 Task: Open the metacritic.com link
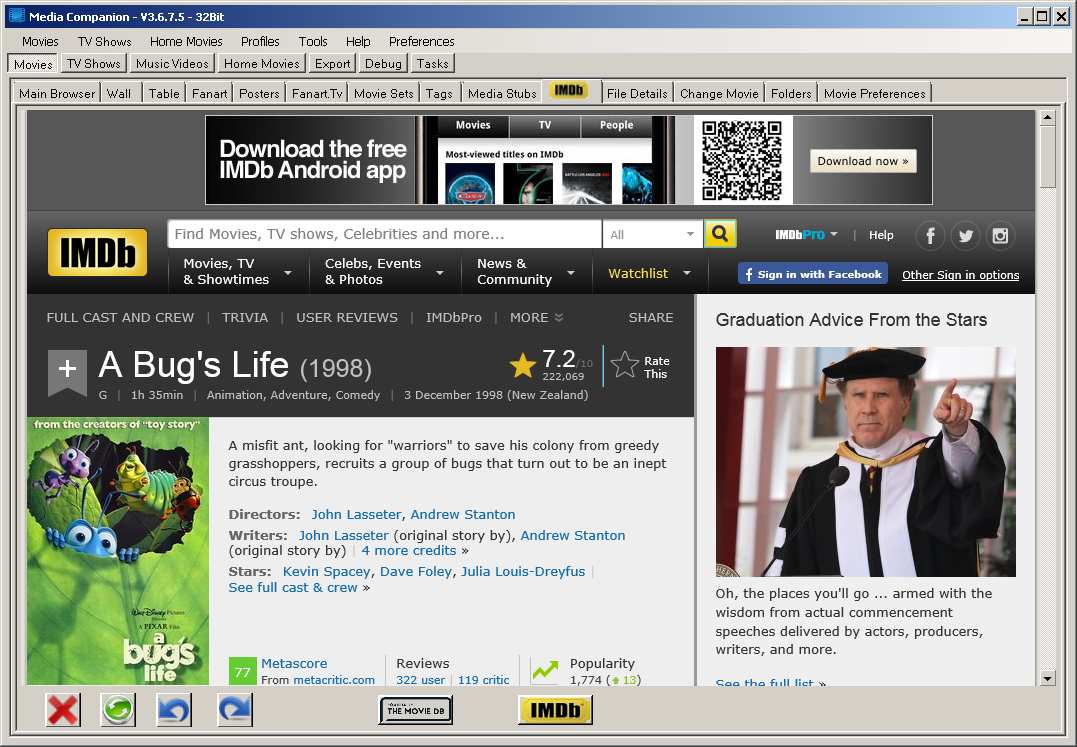click(x=335, y=680)
